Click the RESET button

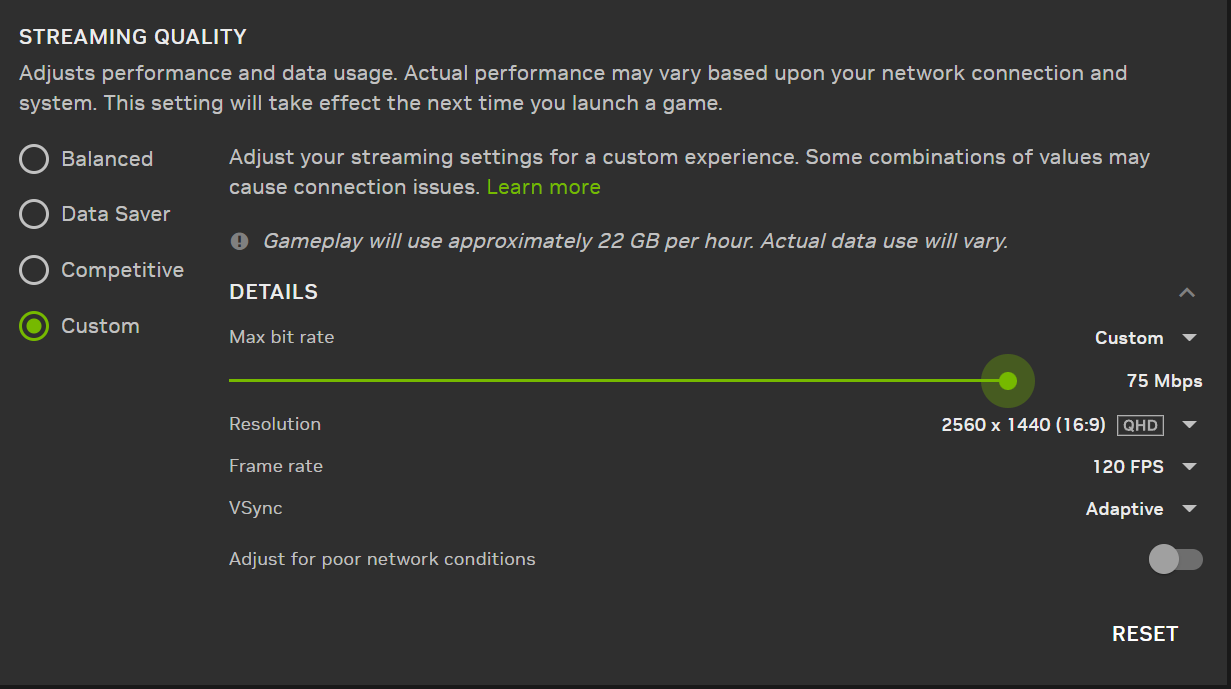point(1145,634)
